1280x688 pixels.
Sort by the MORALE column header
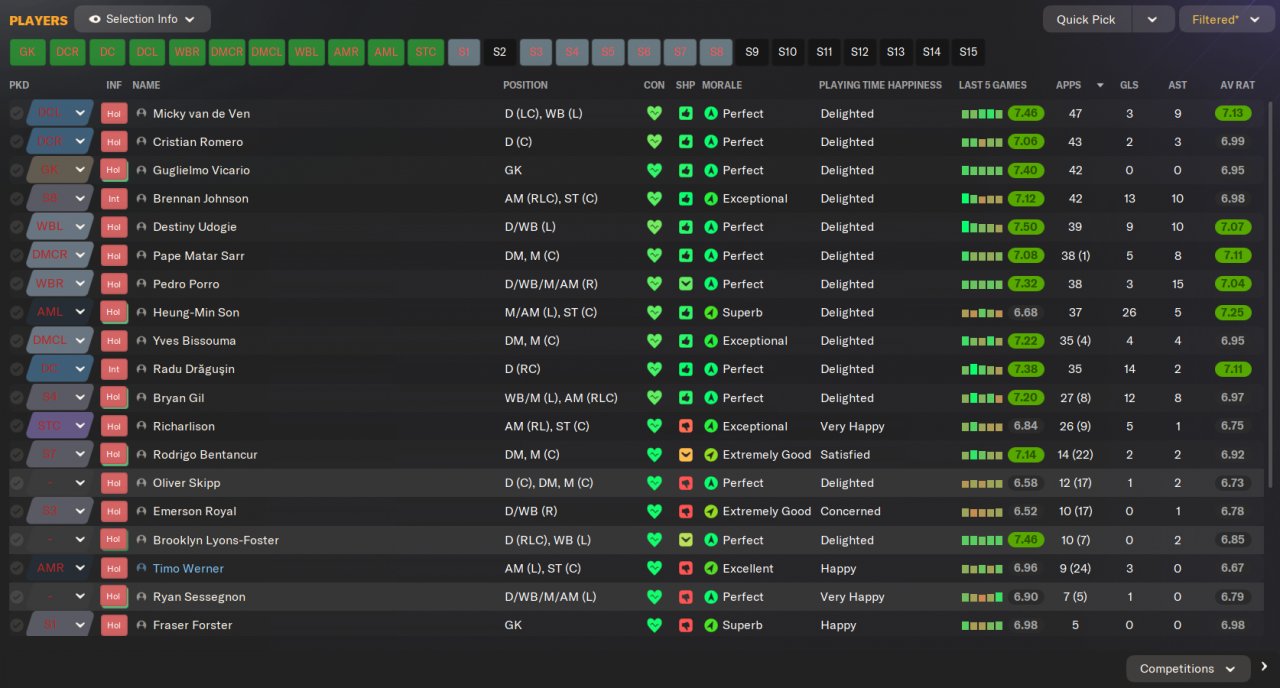722,85
